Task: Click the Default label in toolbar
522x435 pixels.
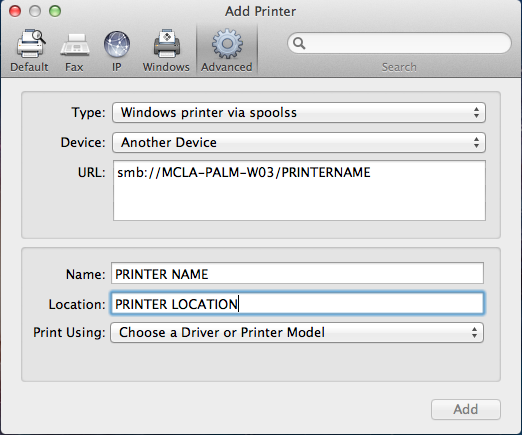Action: click(x=29, y=67)
